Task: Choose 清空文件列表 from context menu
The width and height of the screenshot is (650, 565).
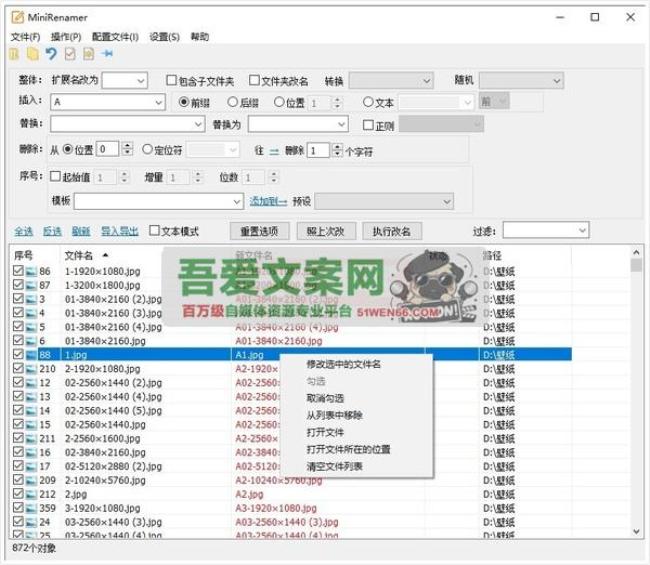Action: pyautogui.click(x=334, y=466)
